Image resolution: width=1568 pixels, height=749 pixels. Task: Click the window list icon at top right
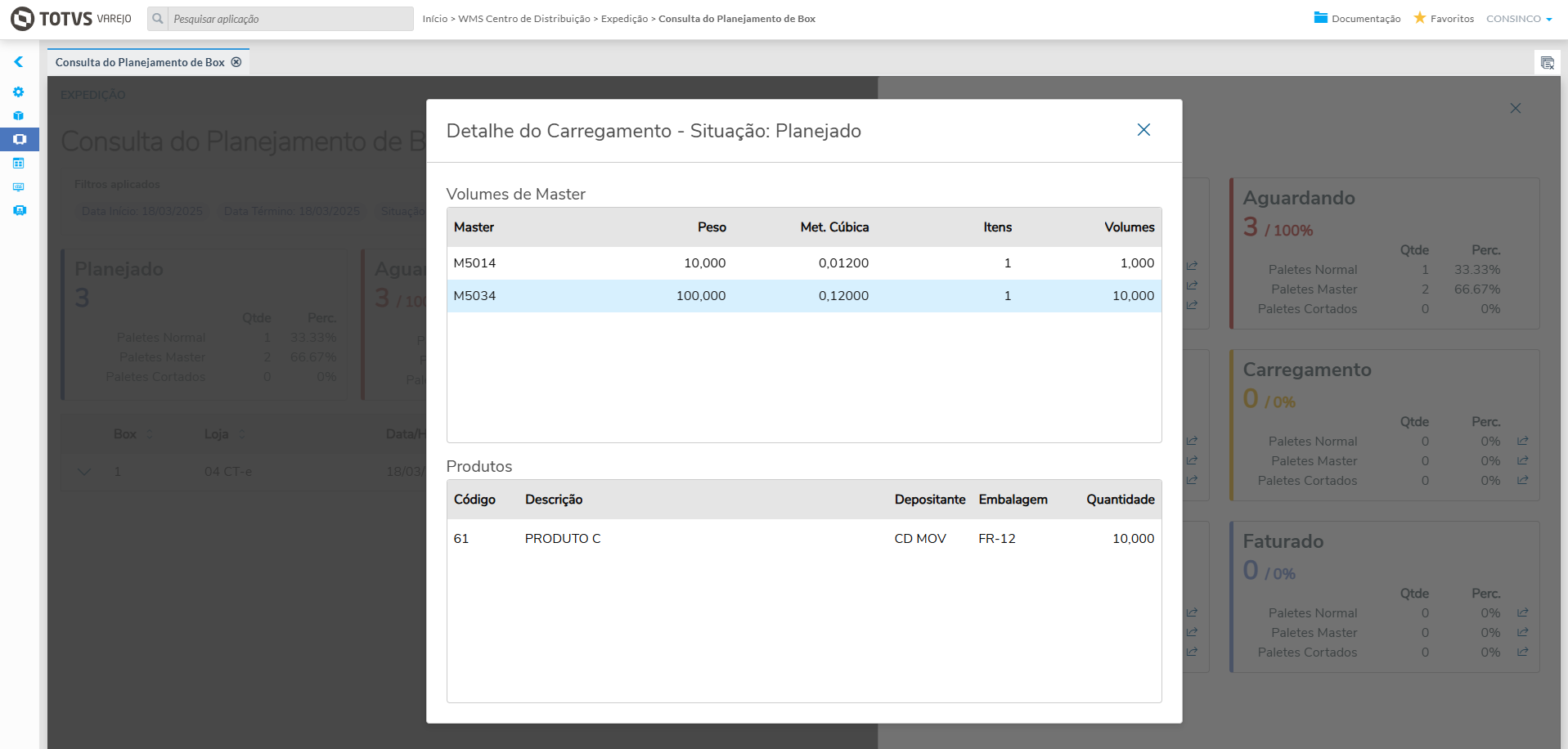pyautogui.click(x=1547, y=63)
